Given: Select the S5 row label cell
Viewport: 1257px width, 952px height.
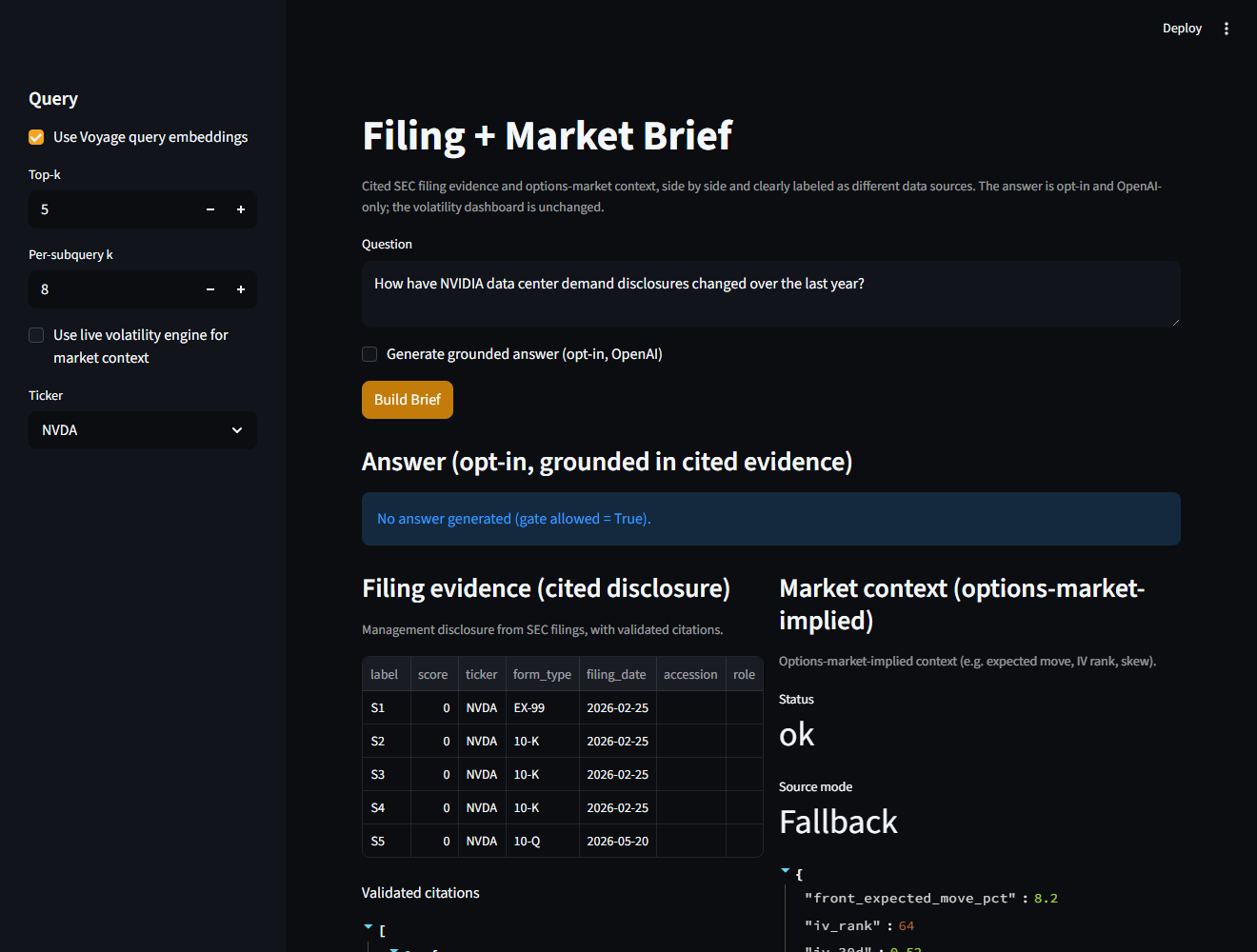Looking at the screenshot, I should (x=387, y=841).
